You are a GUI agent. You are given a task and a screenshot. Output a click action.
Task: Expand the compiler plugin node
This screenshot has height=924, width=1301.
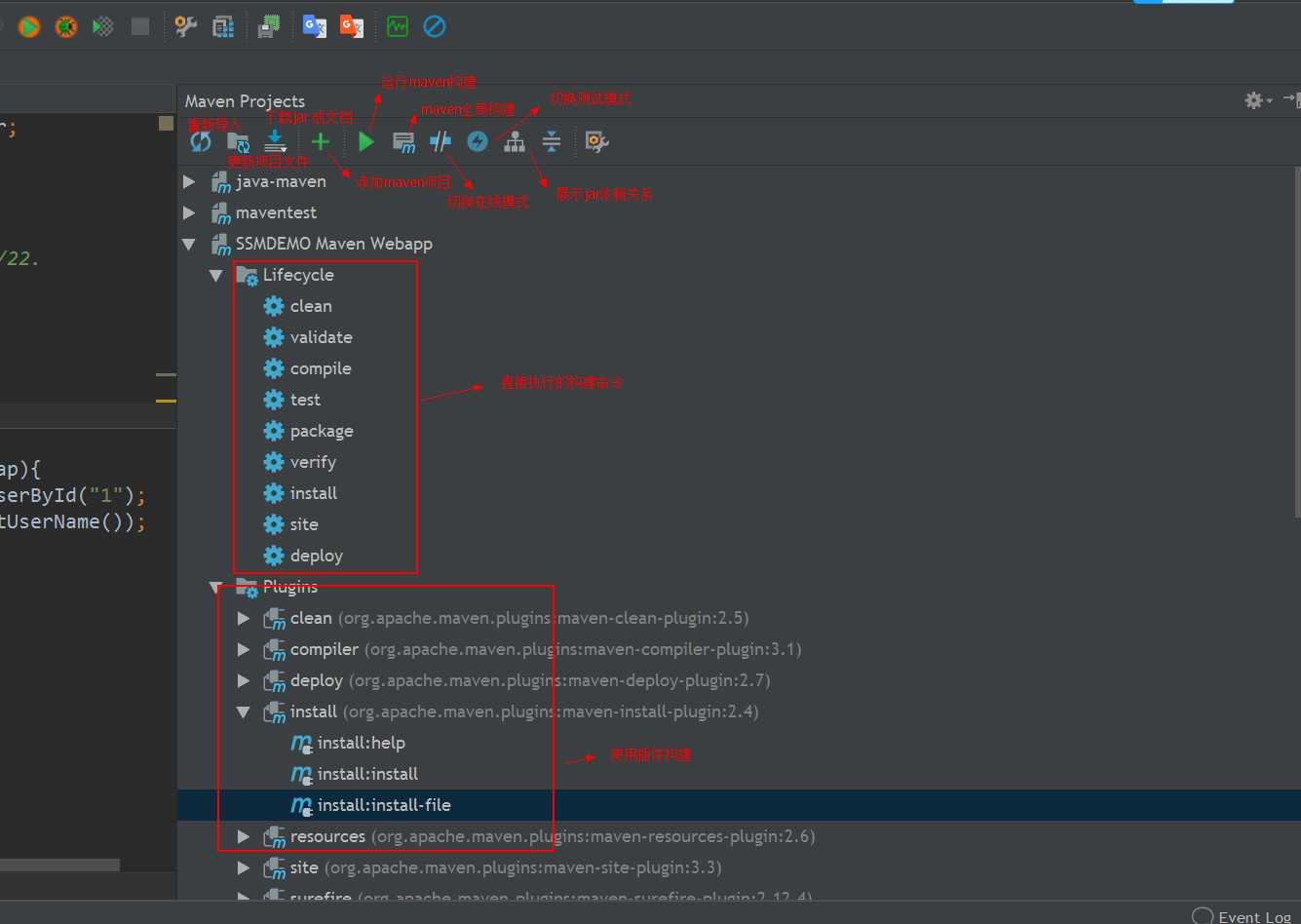(x=244, y=649)
